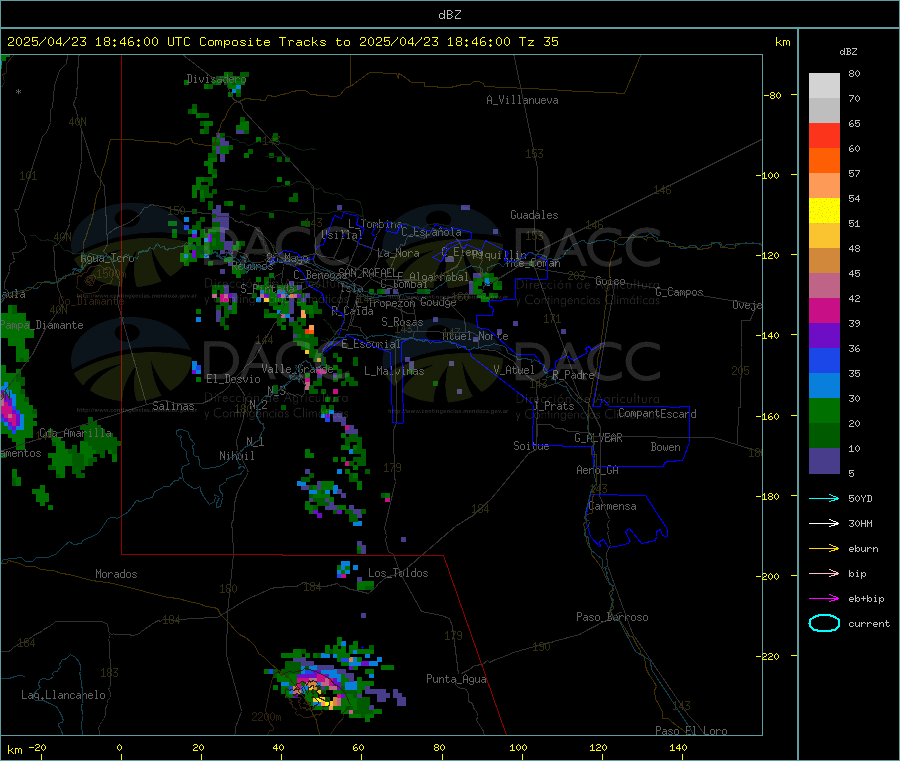This screenshot has width=900, height=761.
Task: Click the 'Tz 35' threshold text in header
Action: pyautogui.click(x=538, y=42)
